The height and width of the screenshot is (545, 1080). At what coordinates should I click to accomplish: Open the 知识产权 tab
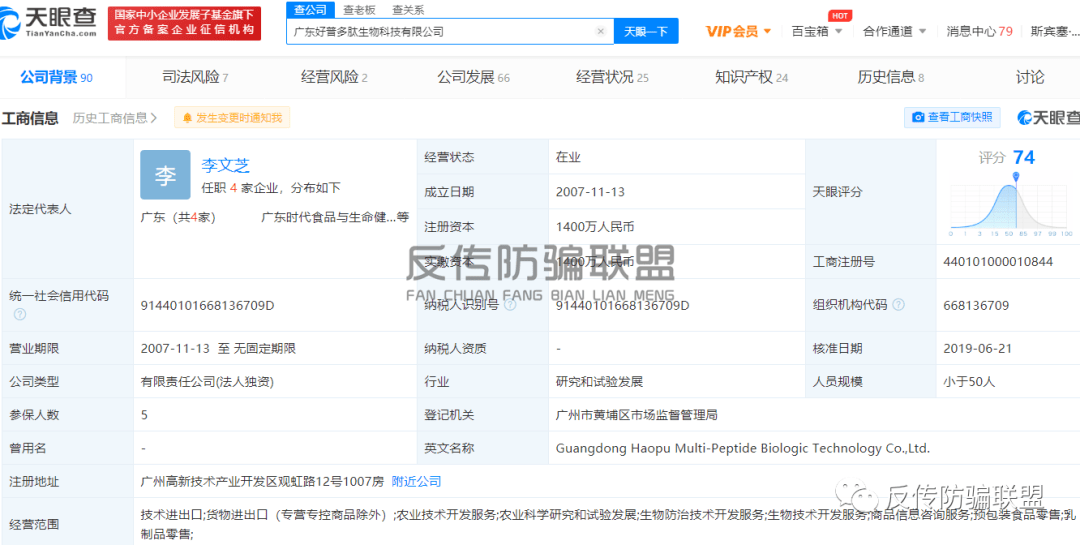point(751,77)
